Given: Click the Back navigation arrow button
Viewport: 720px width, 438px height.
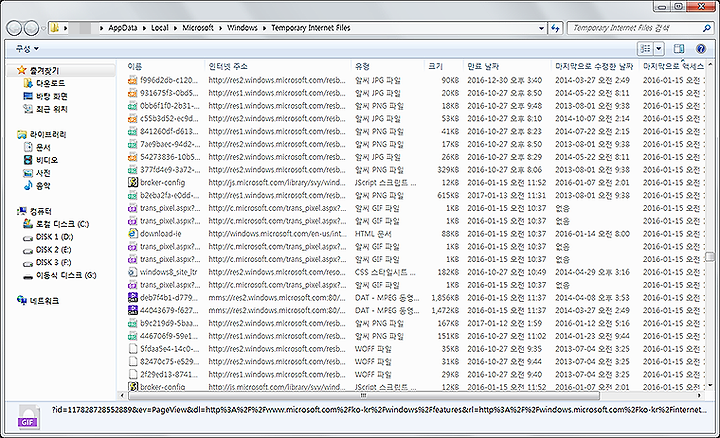Looking at the screenshot, I should [x=14, y=28].
